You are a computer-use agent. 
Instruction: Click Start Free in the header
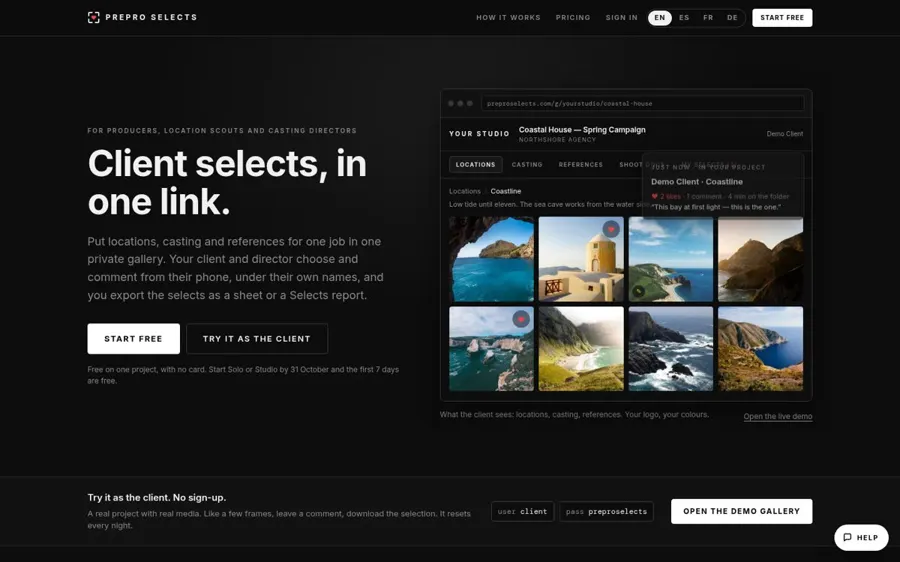[x=782, y=18]
